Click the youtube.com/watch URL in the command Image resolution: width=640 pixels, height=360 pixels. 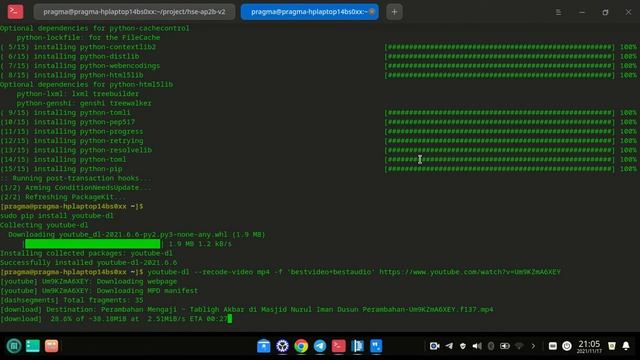click(470, 272)
